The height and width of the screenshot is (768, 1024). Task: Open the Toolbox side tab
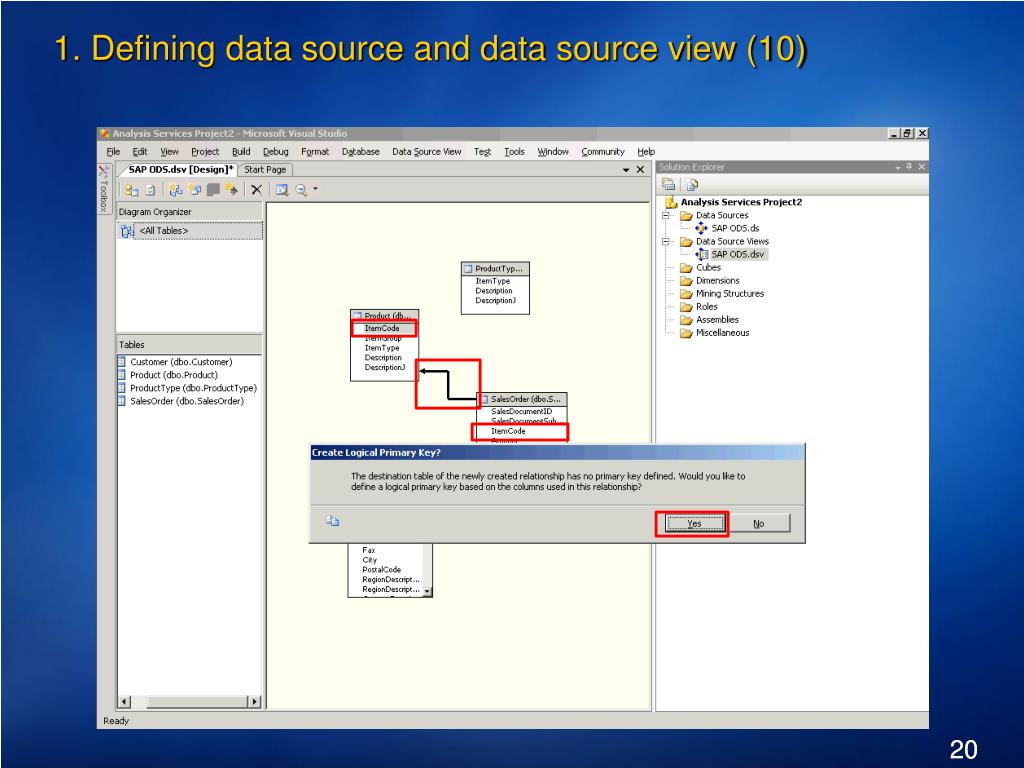pyautogui.click(x=103, y=187)
